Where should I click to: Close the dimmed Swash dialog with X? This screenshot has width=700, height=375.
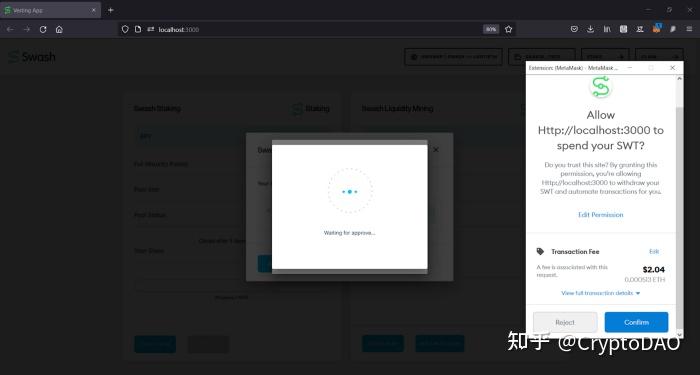coord(436,150)
